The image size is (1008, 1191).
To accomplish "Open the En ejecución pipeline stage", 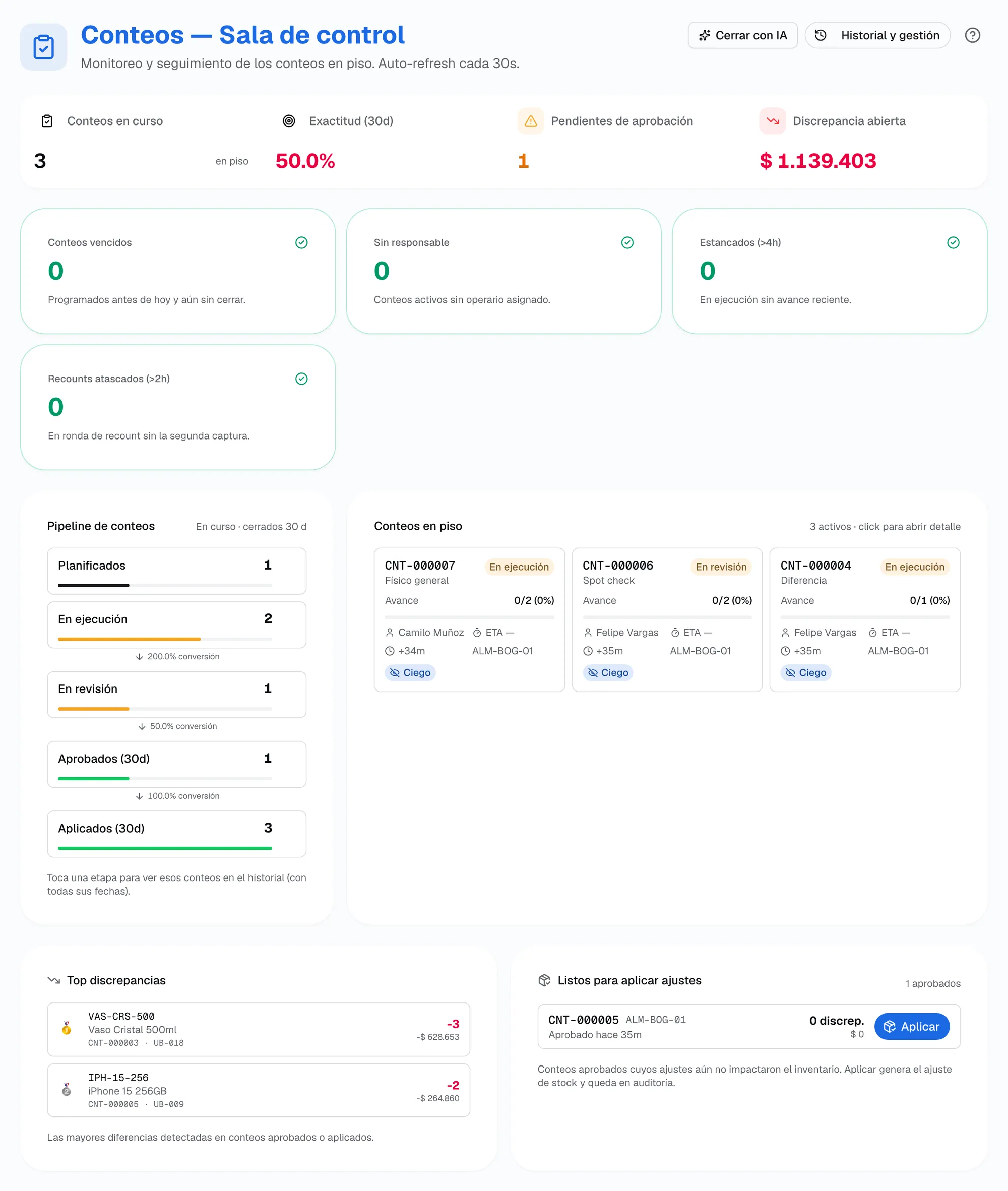I will [x=176, y=624].
